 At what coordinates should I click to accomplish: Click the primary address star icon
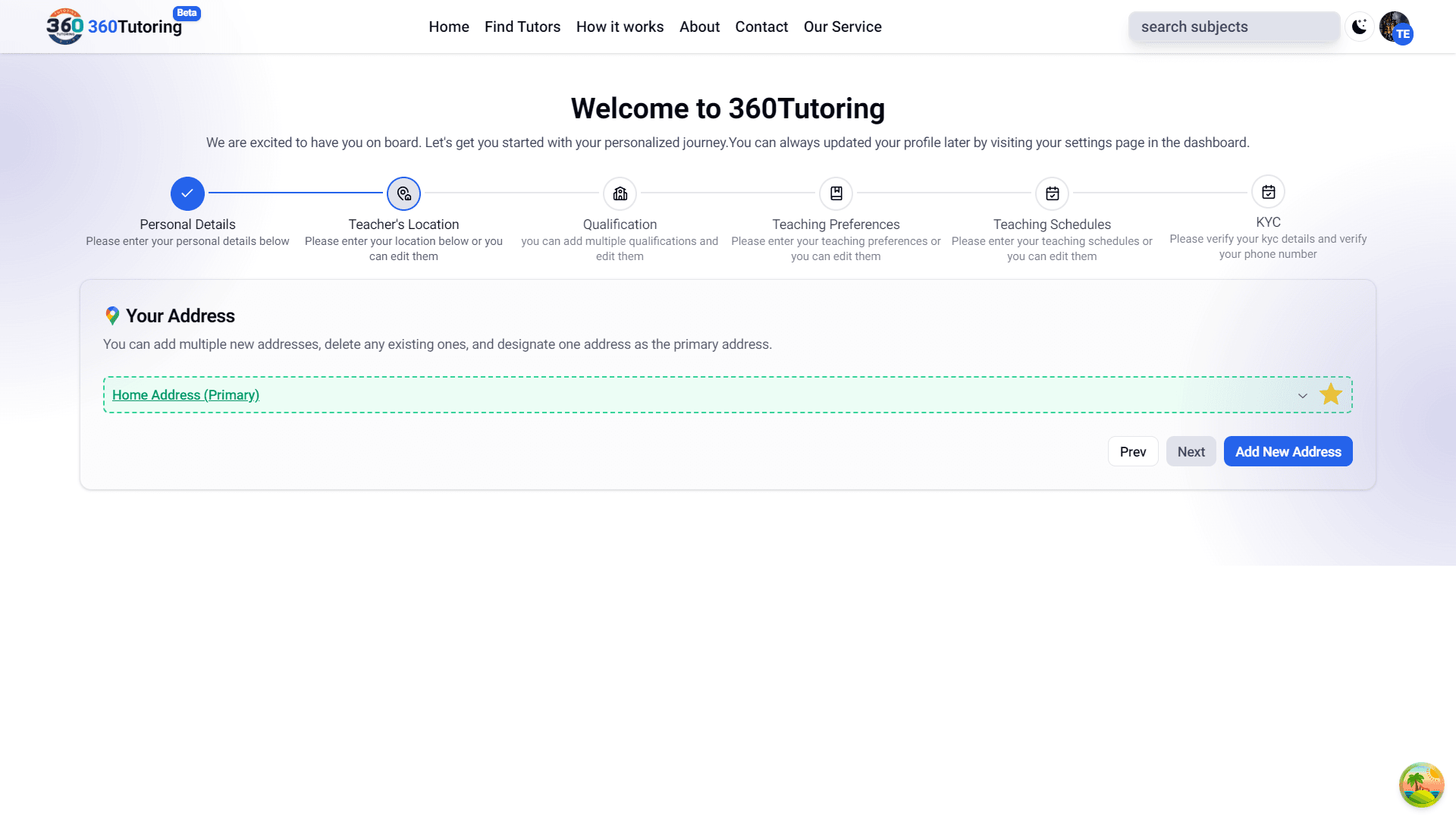tap(1331, 394)
